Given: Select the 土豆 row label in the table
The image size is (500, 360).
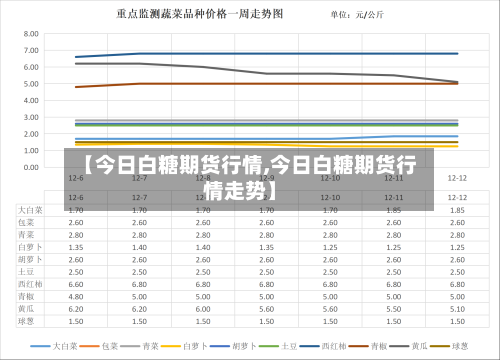Looking at the screenshot, I should click(x=26, y=272).
